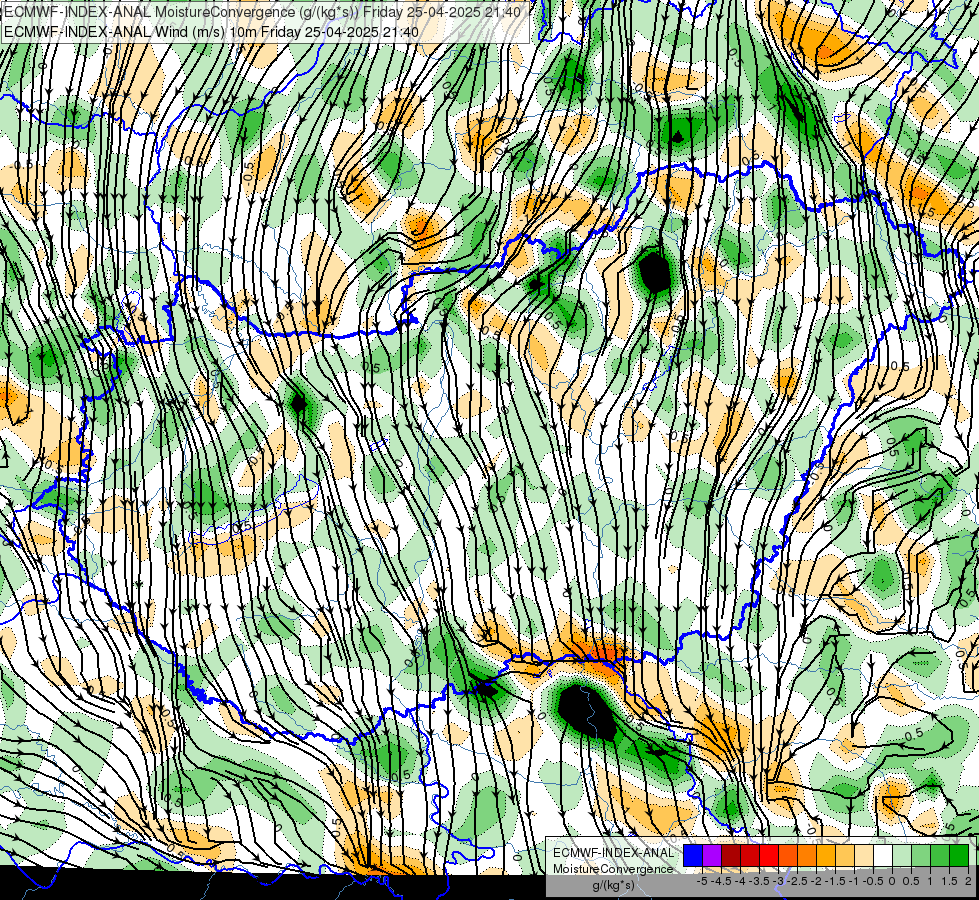Screen dimensions: 979x900
Task: Choose the -1.5 legend scale value
Action: coord(835,881)
